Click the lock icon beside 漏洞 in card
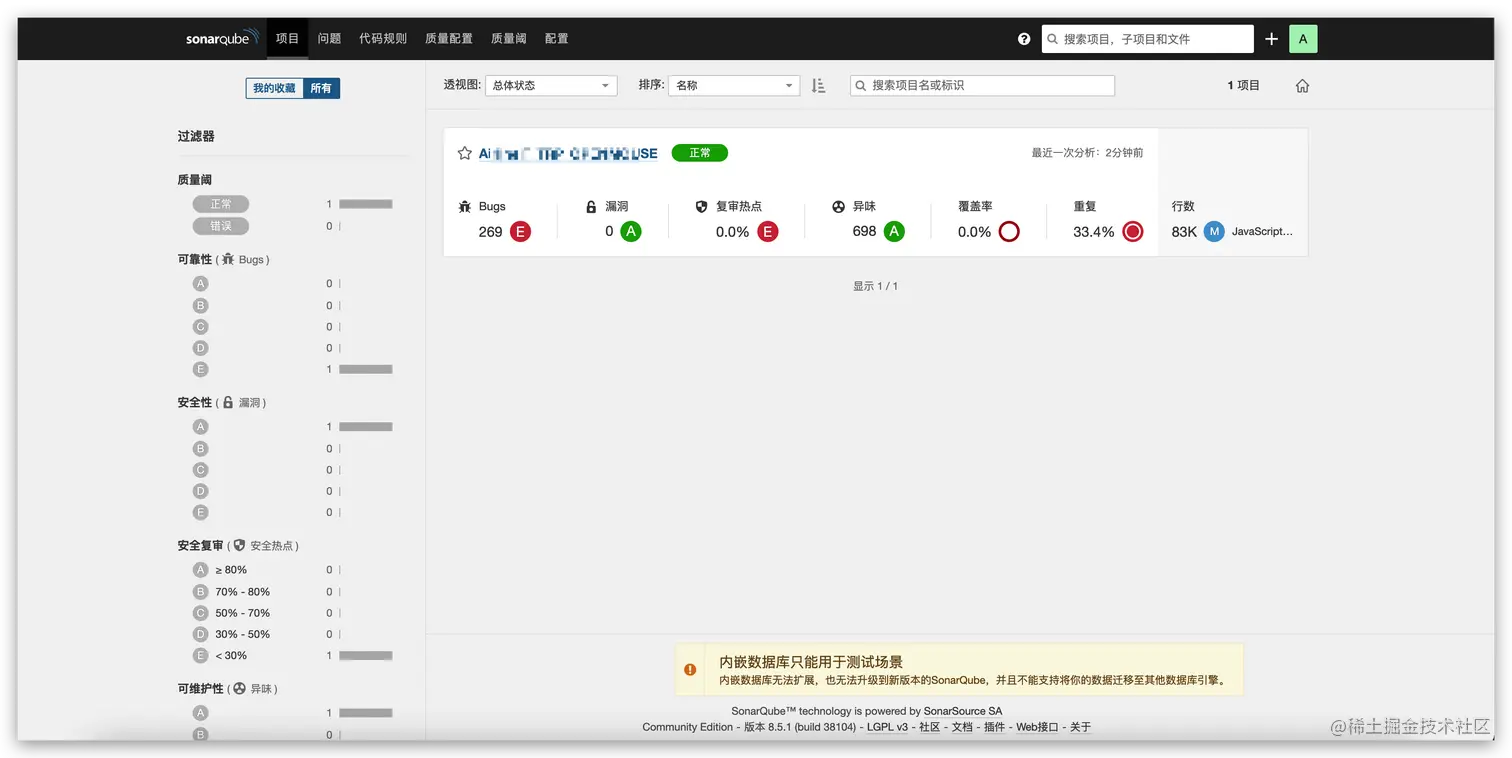The height and width of the screenshot is (758, 1512). coord(591,207)
